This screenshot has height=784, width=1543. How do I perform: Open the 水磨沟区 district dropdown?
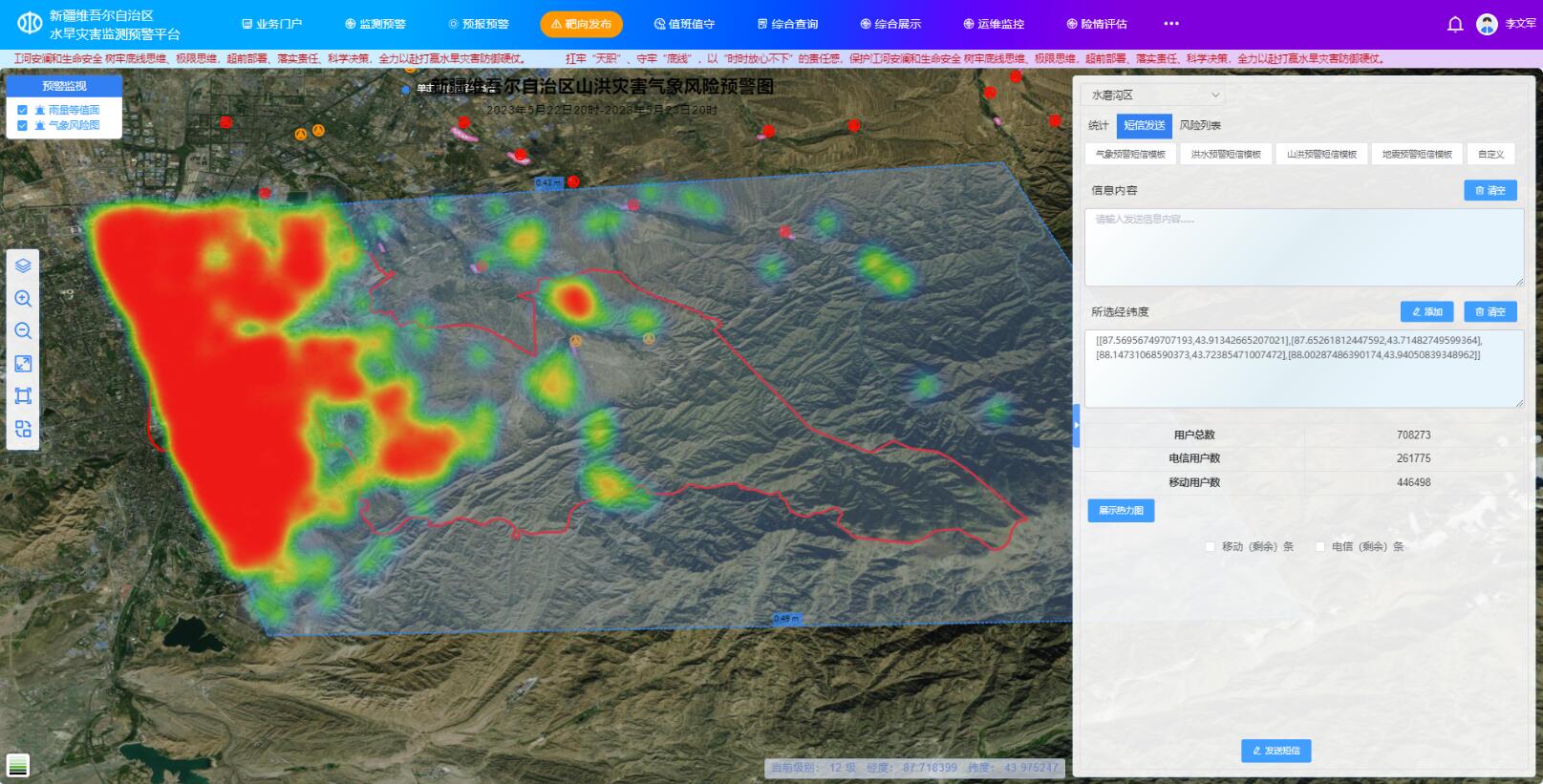[x=1153, y=95]
